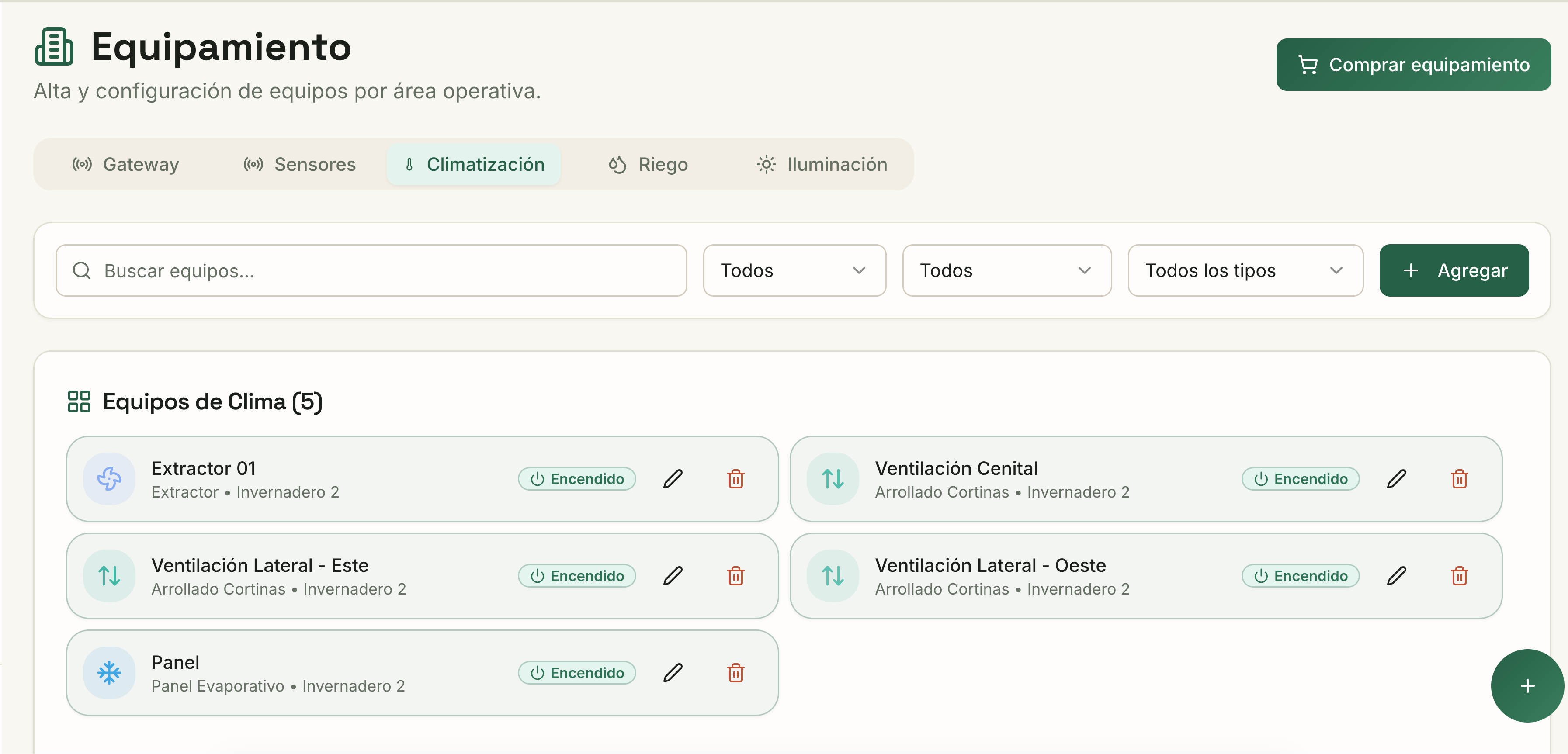Click the Agregar button
The image size is (1568, 754).
tap(1454, 270)
